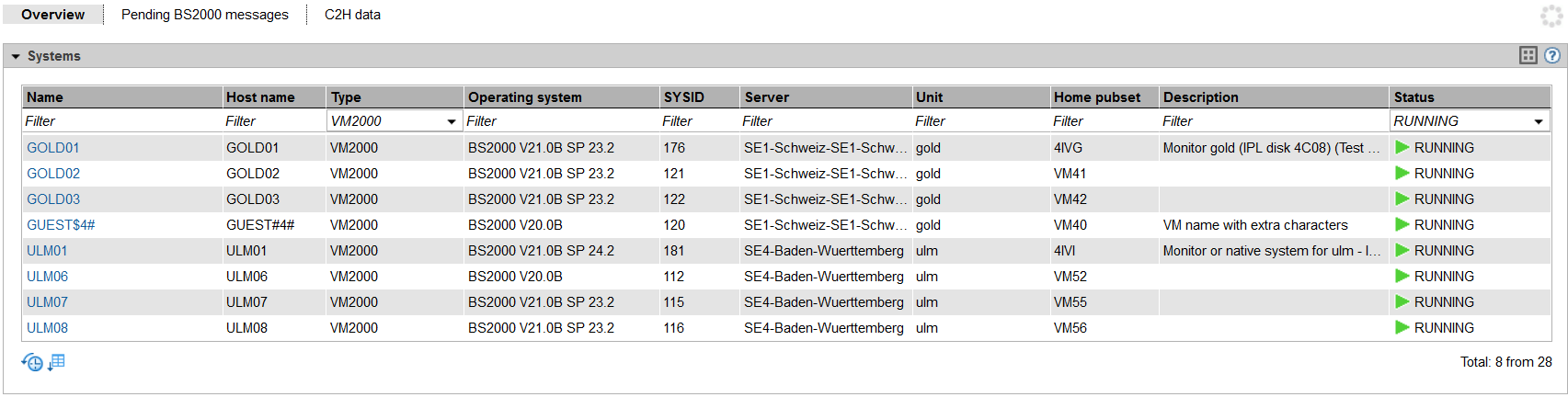Screen dimensions: 1568x397
Task: Open the GOLD02 system link
Action: 53,174
